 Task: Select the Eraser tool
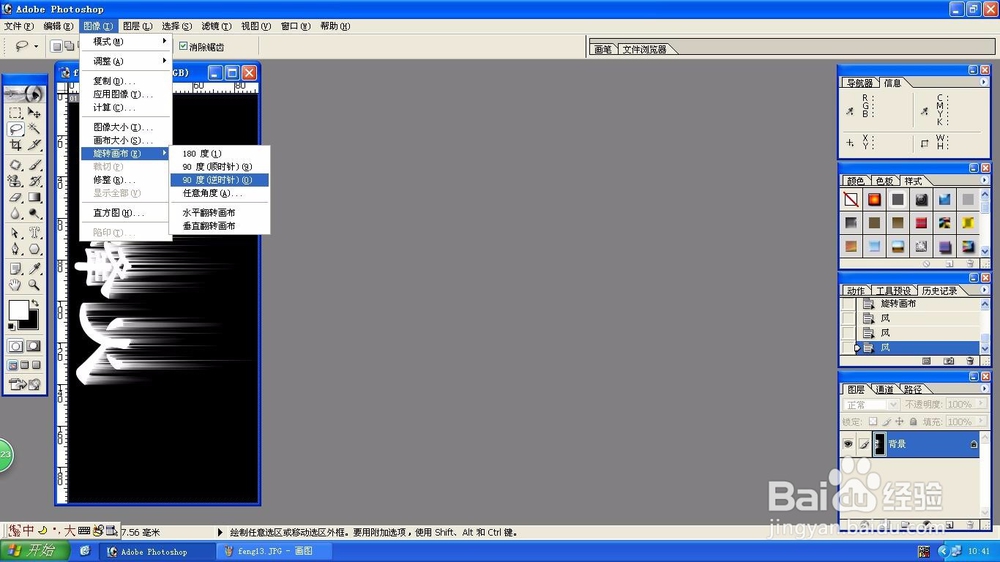point(15,198)
